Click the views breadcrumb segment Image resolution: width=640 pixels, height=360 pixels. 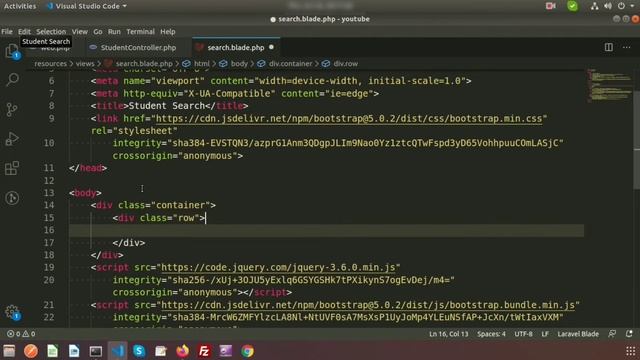(85, 64)
